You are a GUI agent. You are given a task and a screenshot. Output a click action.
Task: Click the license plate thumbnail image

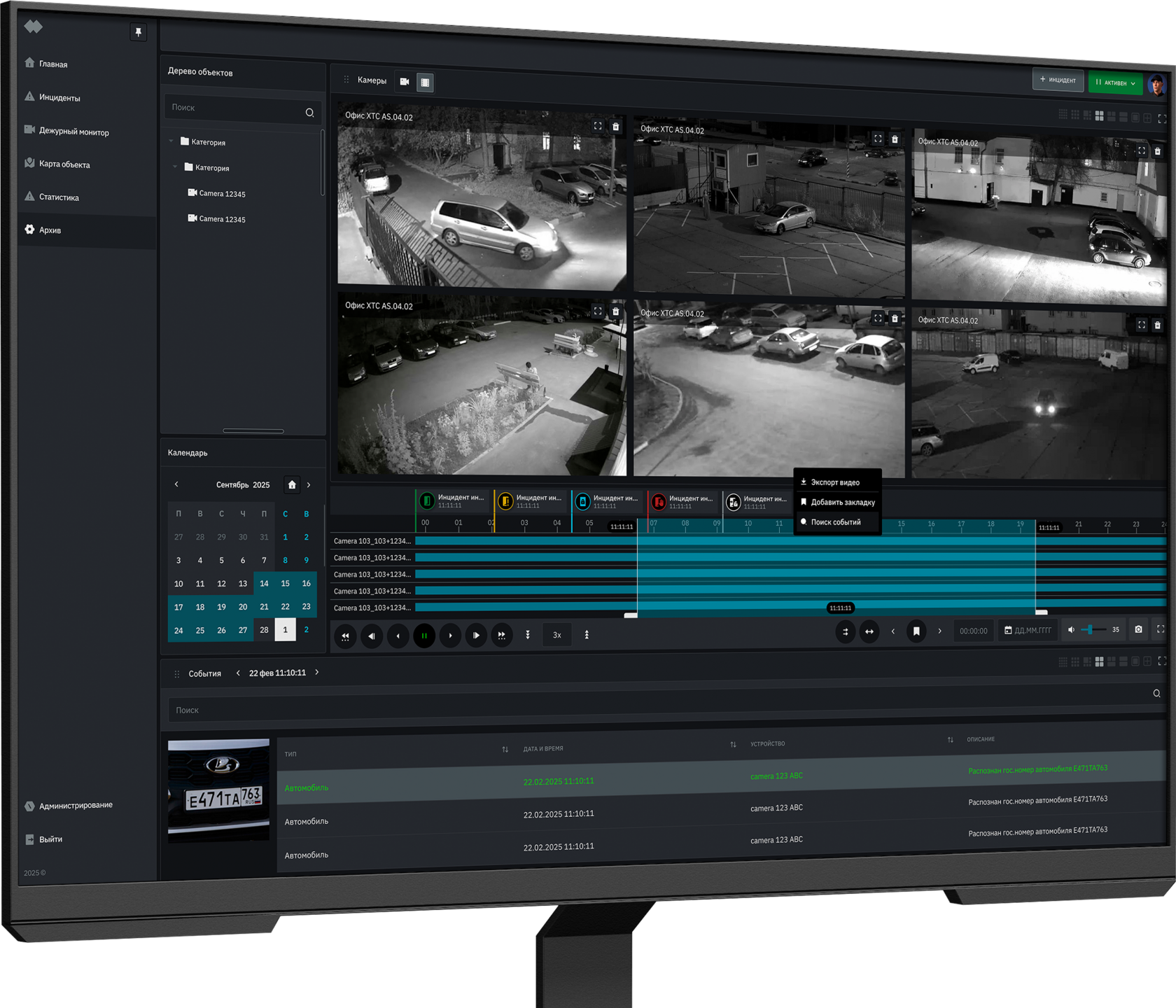click(218, 790)
